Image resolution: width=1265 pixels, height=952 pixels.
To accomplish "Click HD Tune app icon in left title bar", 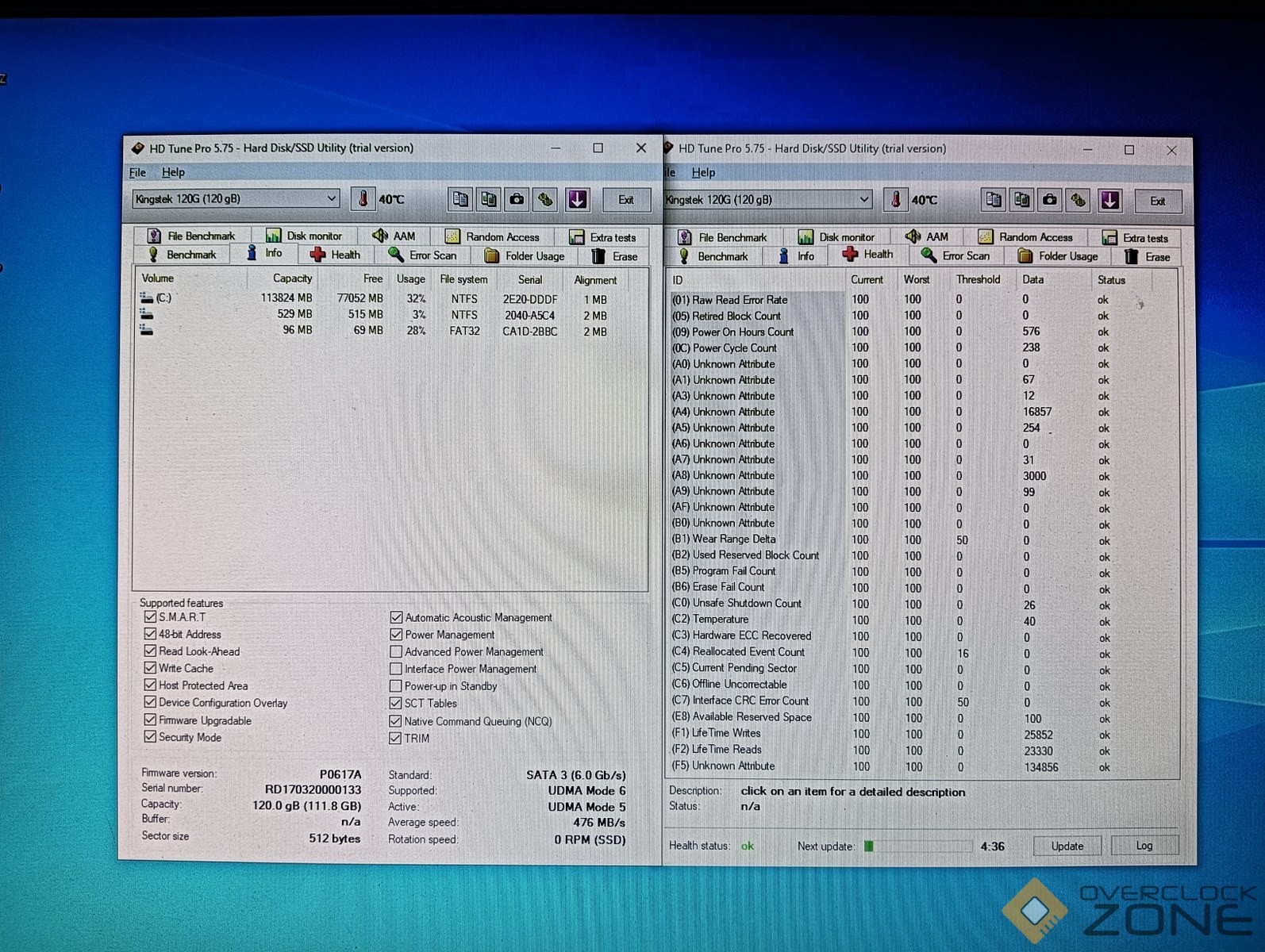I will click(138, 148).
